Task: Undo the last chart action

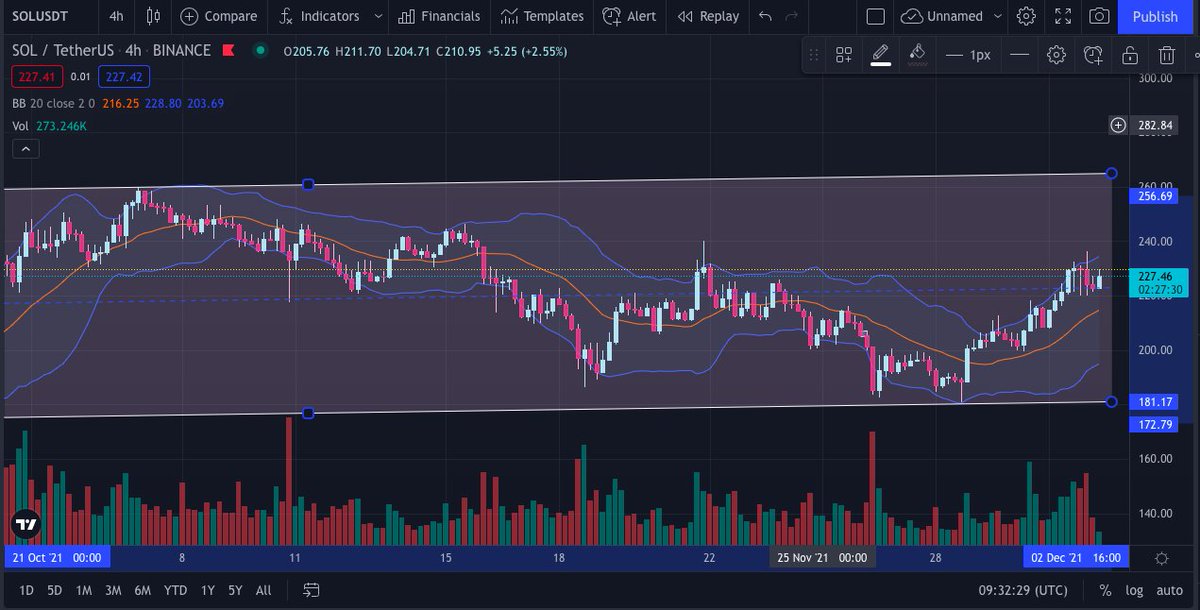Action: 765,16
